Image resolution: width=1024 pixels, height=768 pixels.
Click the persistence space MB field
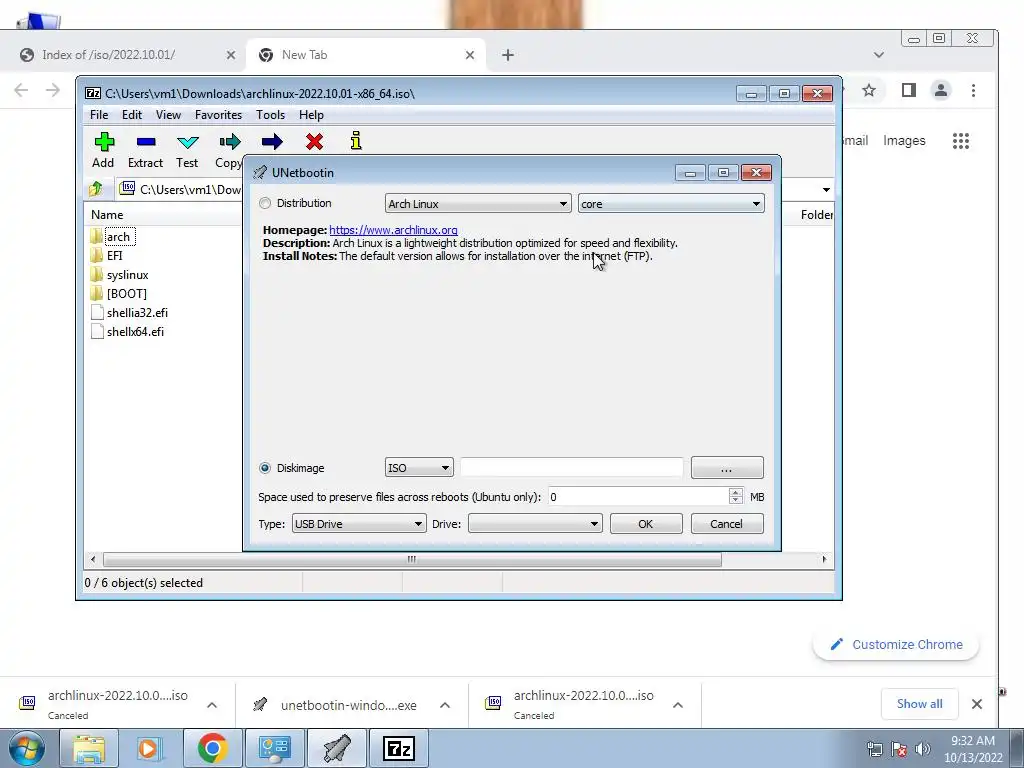[638, 497]
